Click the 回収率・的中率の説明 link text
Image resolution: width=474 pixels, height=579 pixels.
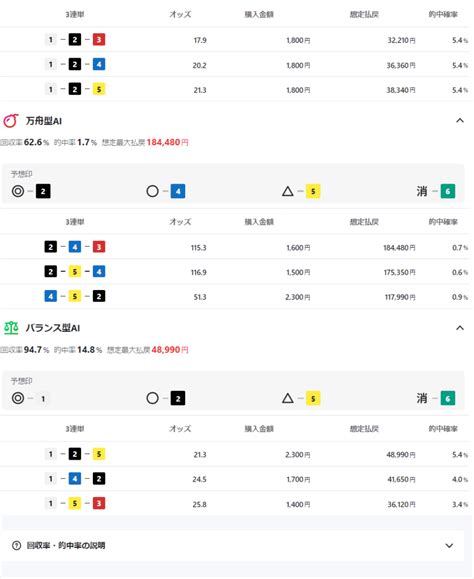tap(66, 545)
